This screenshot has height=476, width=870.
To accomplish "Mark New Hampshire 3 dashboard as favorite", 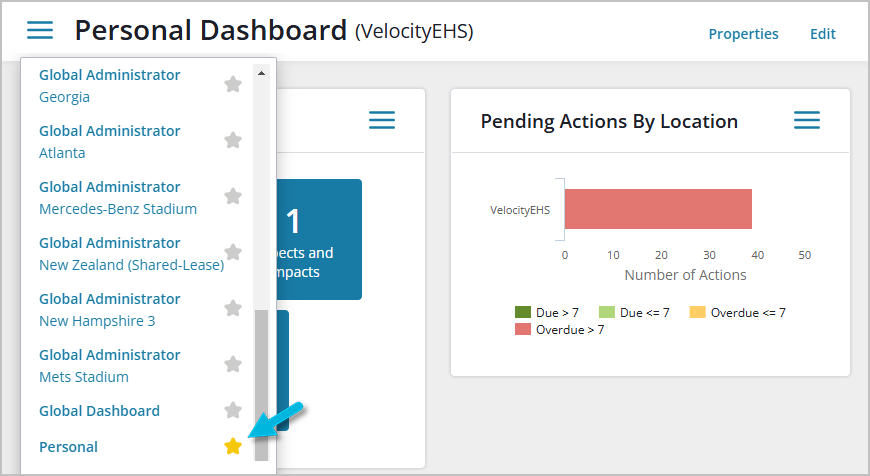I will pyautogui.click(x=233, y=309).
